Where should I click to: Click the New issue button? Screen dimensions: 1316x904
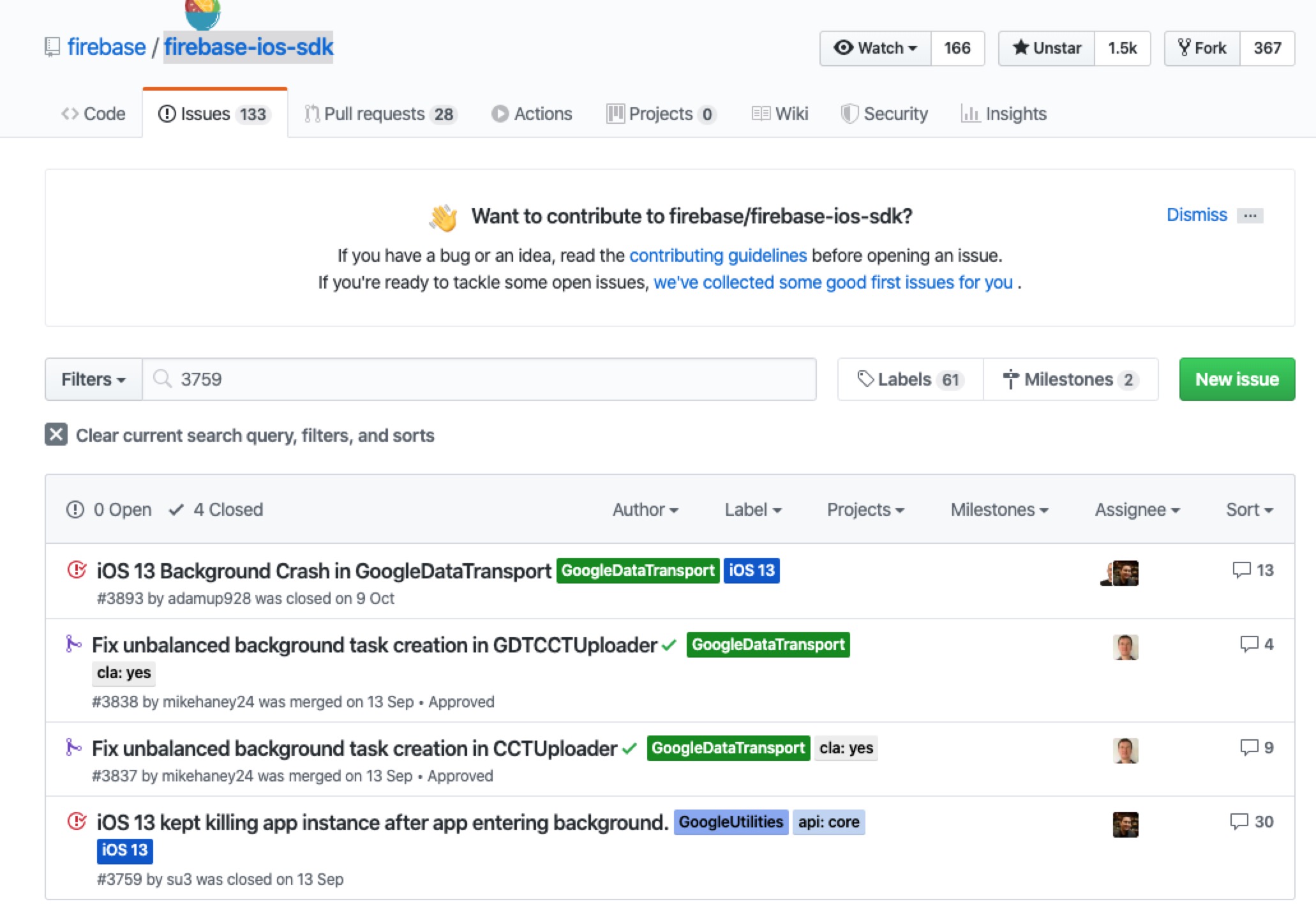tap(1237, 379)
